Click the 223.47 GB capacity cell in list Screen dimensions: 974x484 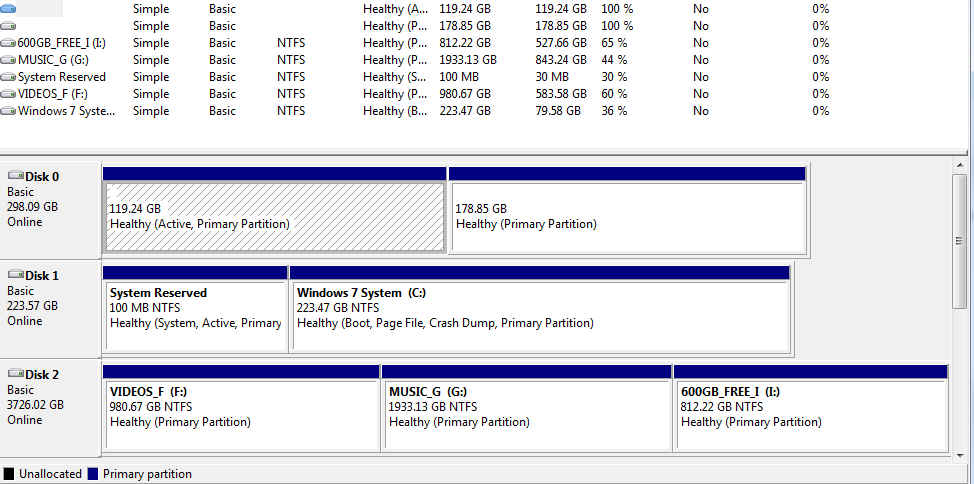(465, 111)
